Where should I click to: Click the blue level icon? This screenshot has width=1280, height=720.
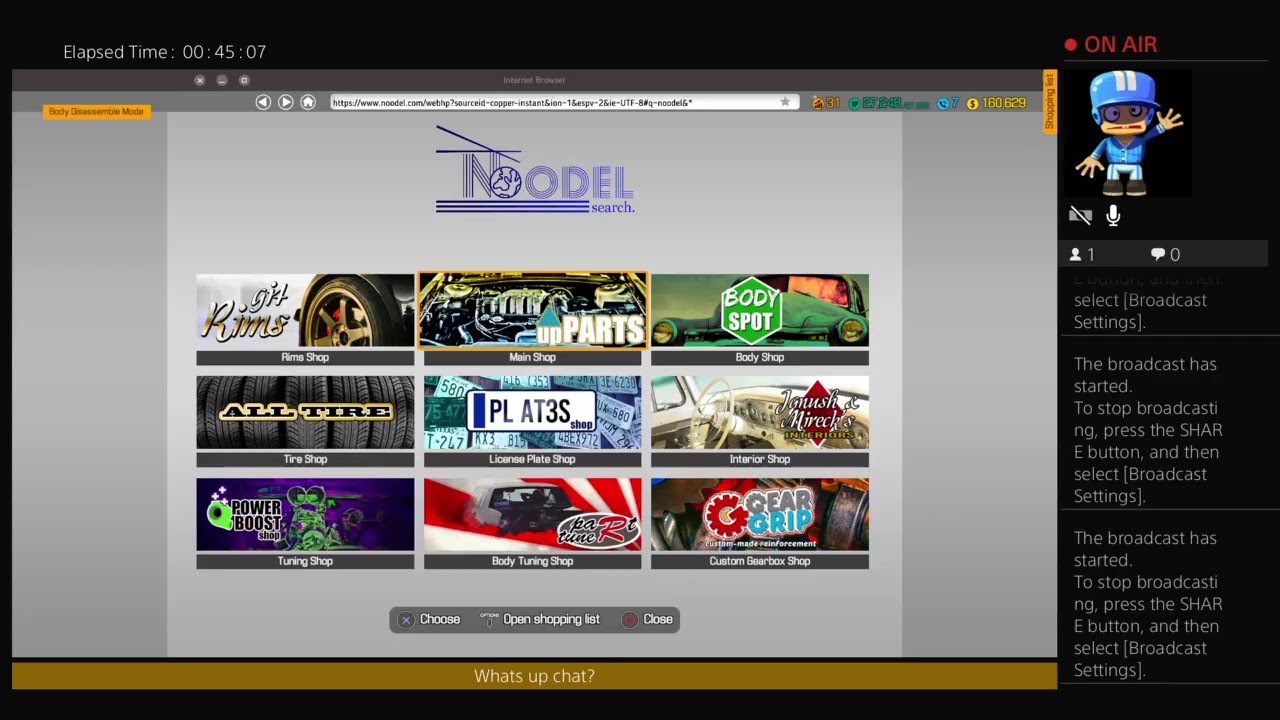[943, 103]
